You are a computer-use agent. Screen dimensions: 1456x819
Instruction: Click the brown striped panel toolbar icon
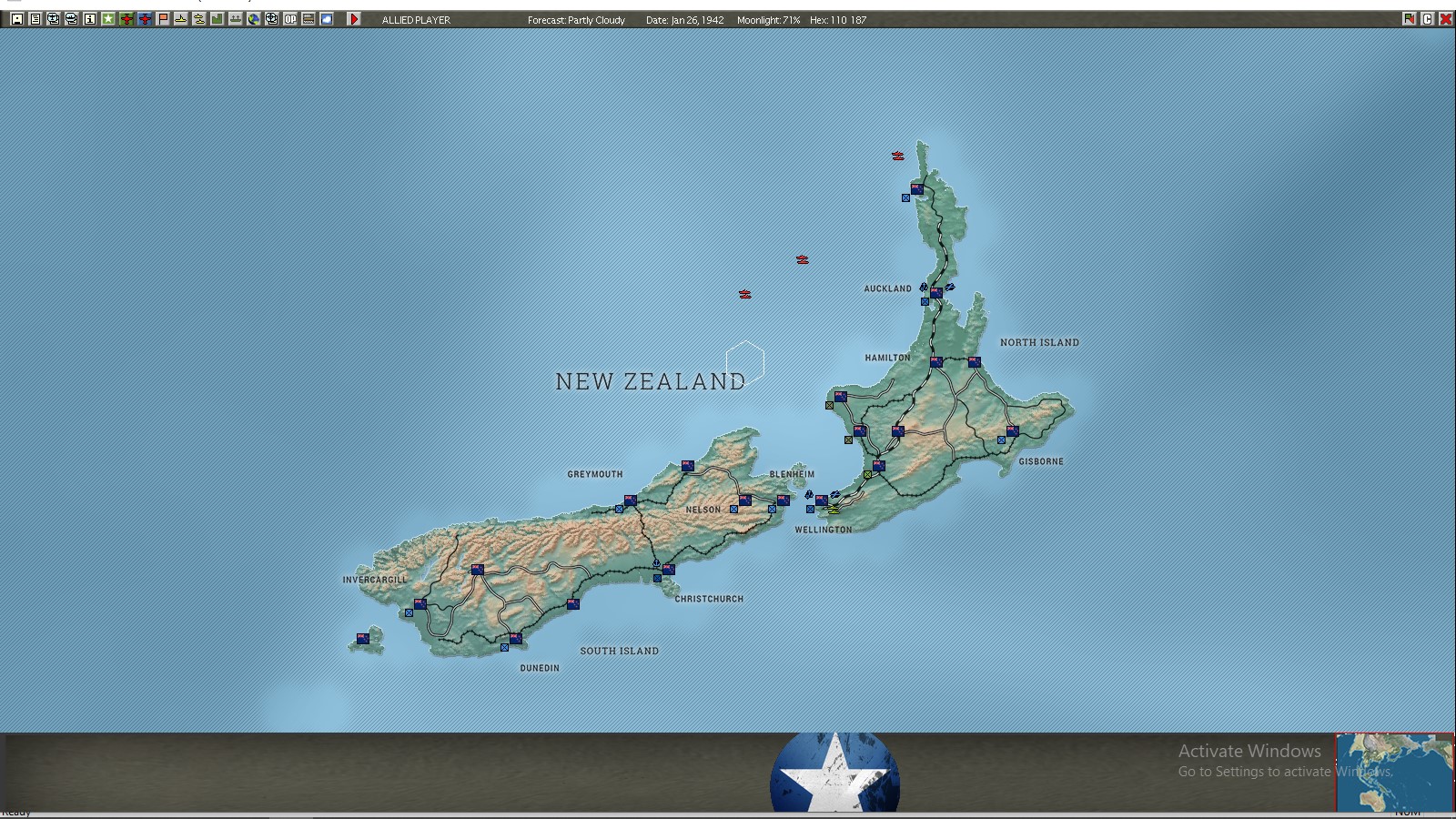pos(308,19)
